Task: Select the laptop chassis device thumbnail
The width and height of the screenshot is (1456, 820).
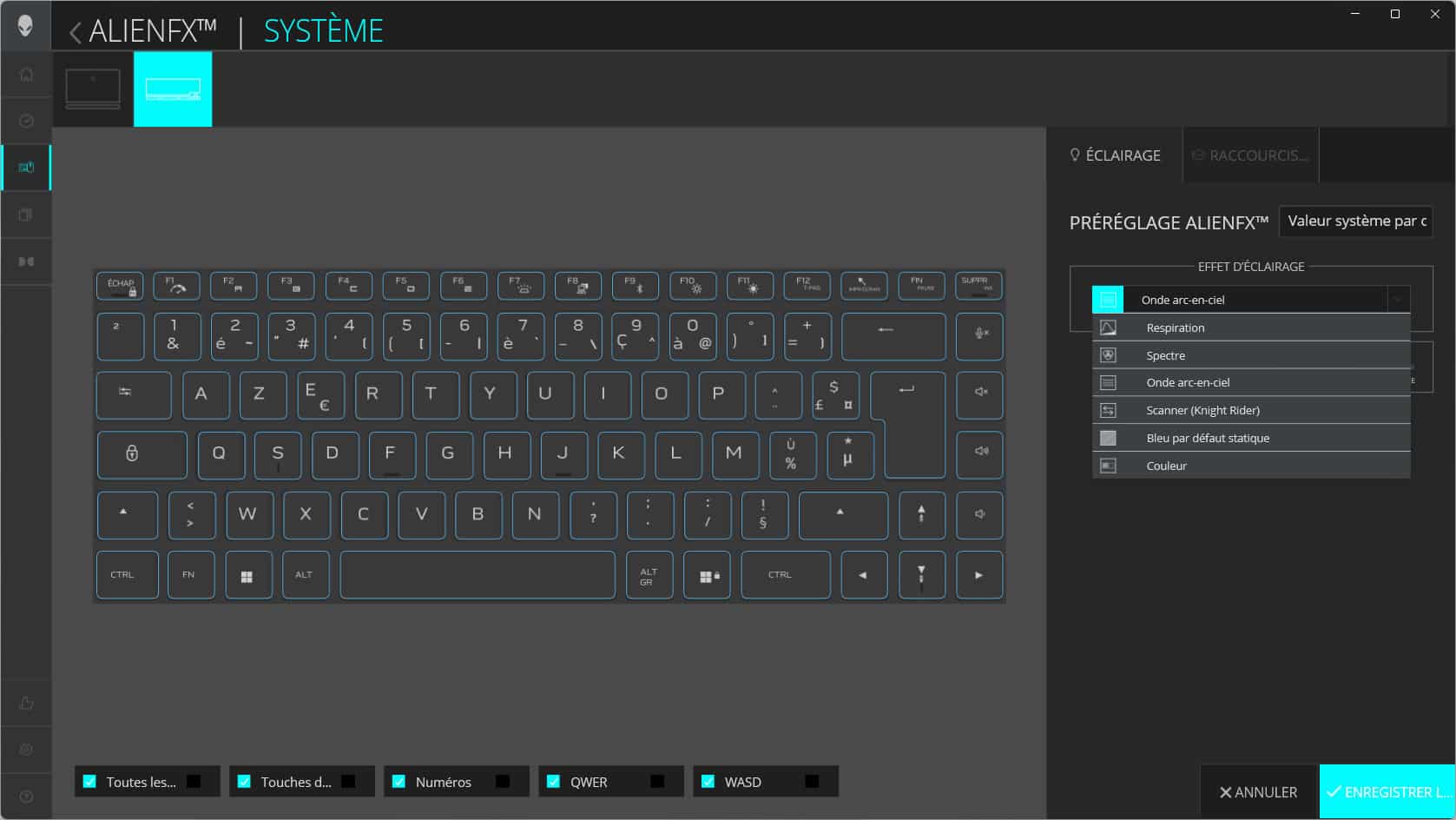Action: (93, 89)
